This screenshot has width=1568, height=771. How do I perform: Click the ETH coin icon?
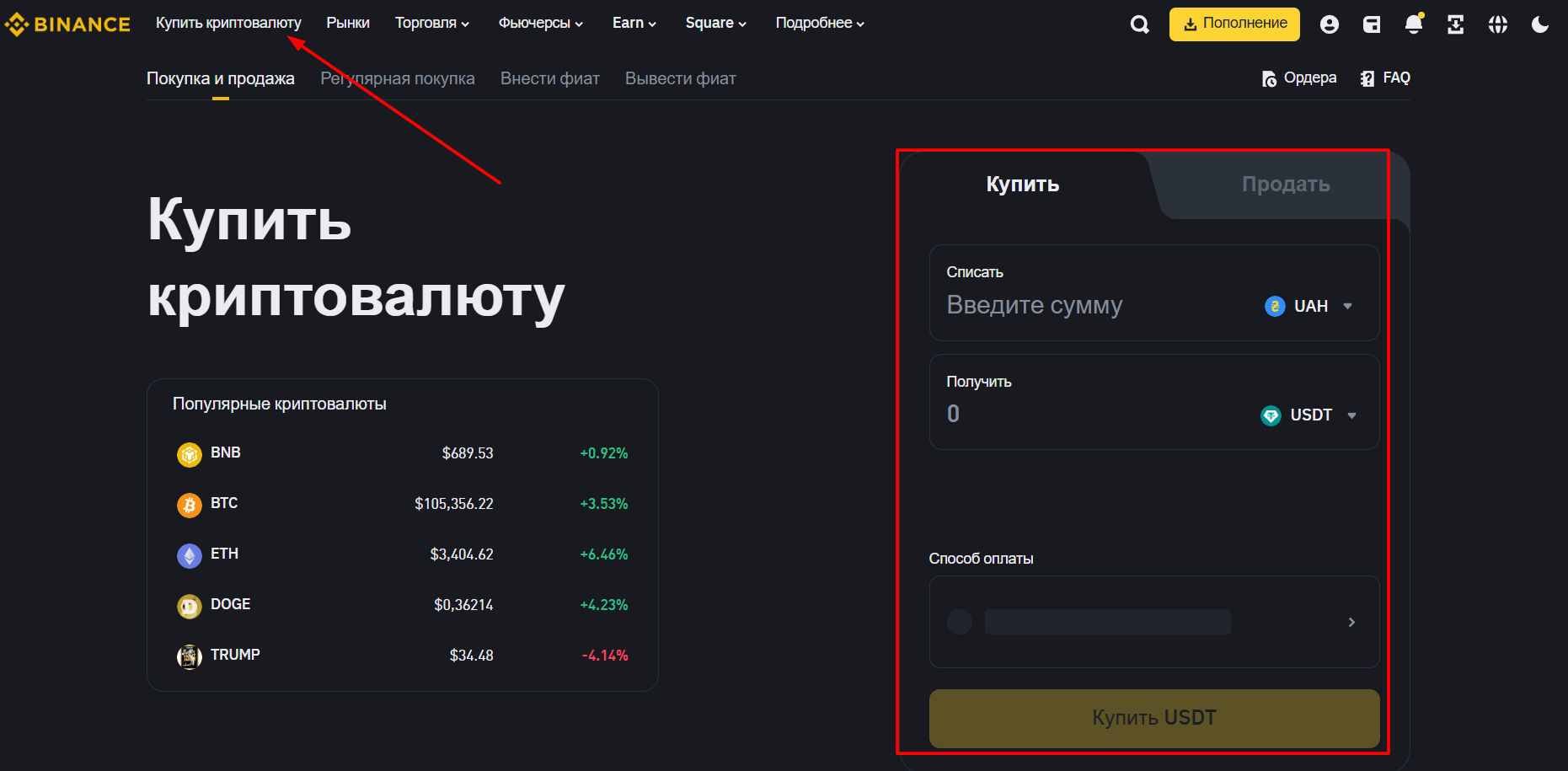(x=190, y=555)
